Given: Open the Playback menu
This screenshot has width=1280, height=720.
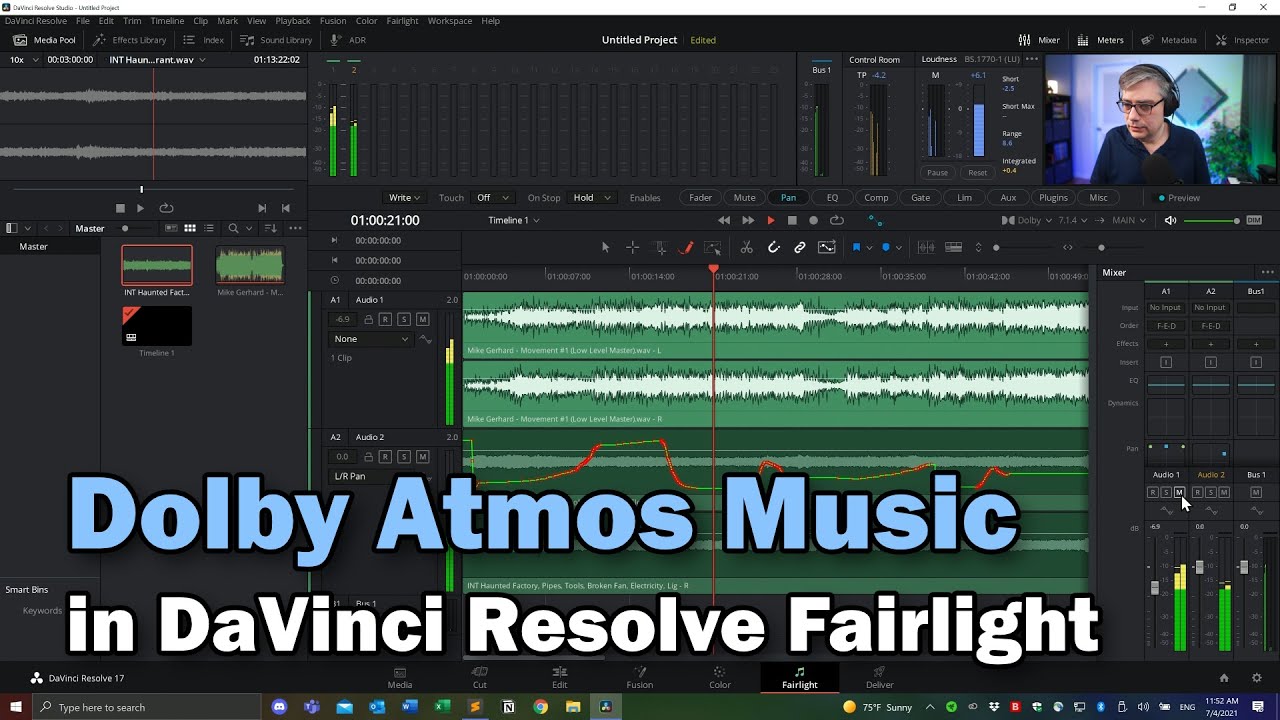Looking at the screenshot, I should [292, 20].
